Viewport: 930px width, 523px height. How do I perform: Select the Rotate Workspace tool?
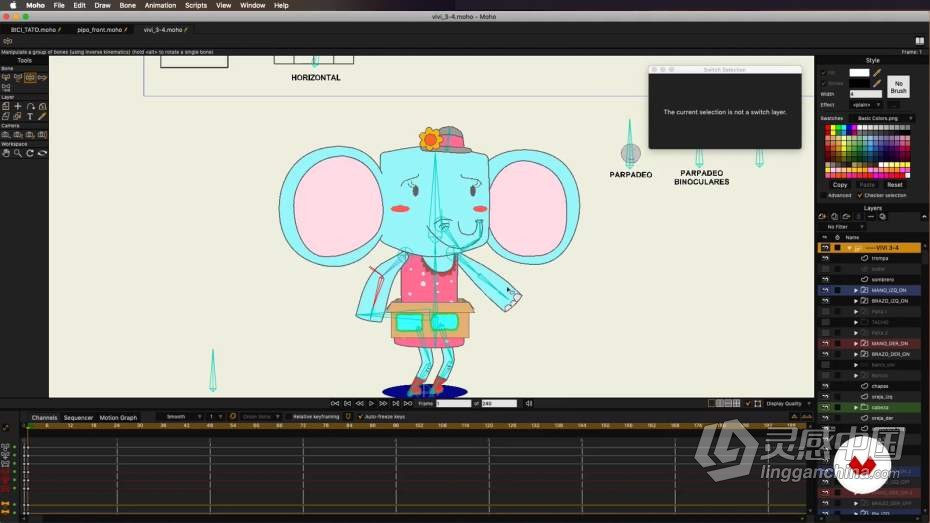pyautogui.click(x=30, y=153)
